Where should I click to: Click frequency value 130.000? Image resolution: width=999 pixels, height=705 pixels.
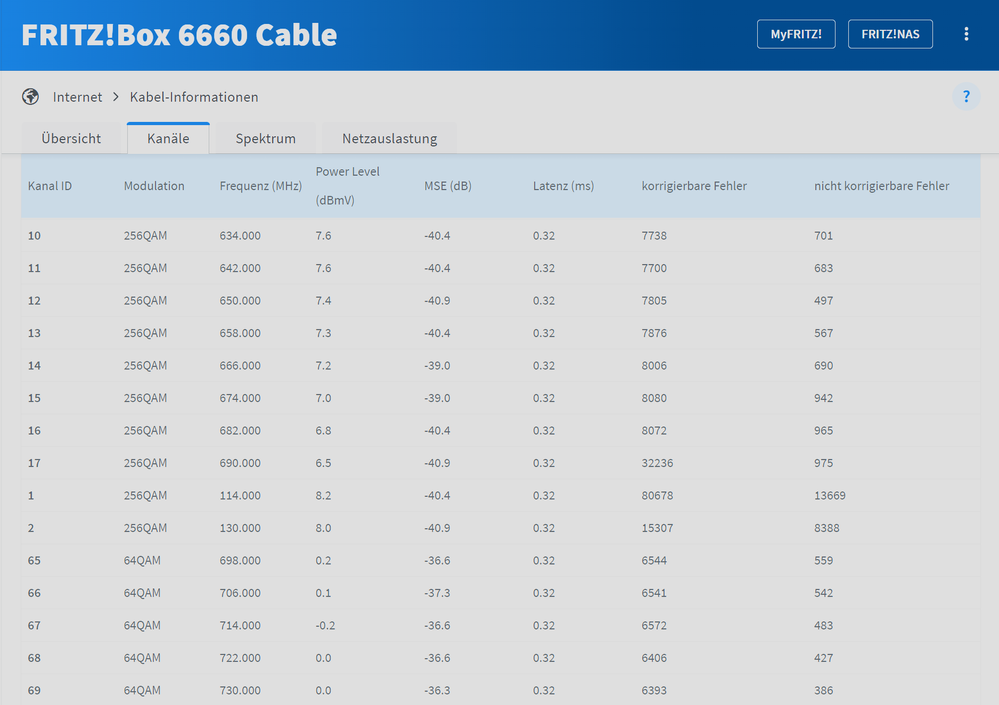(x=240, y=528)
